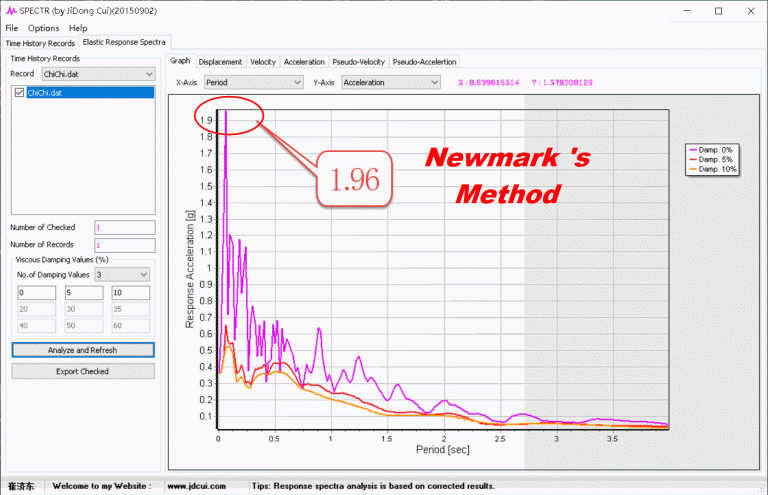Open the No. of Damping Values dropdown
This screenshot has width=768, height=495.
pyautogui.click(x=143, y=274)
